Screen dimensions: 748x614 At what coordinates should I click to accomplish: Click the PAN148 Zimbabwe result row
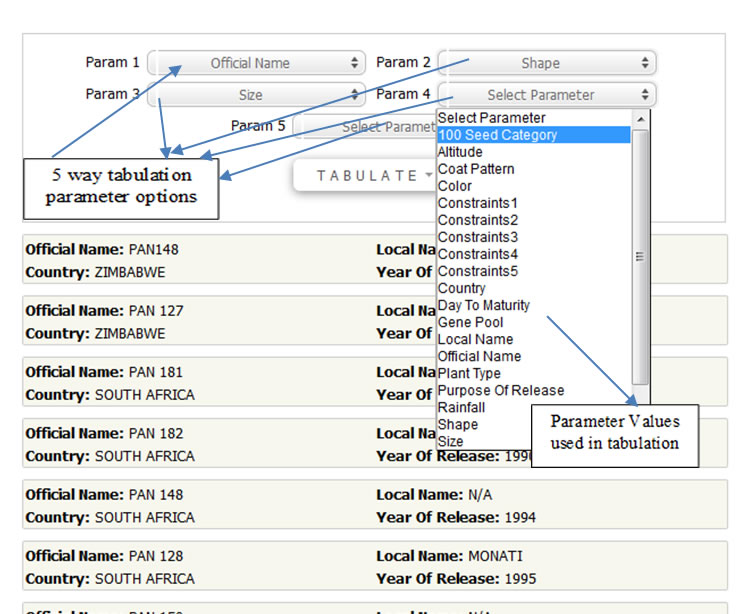pos(200,260)
